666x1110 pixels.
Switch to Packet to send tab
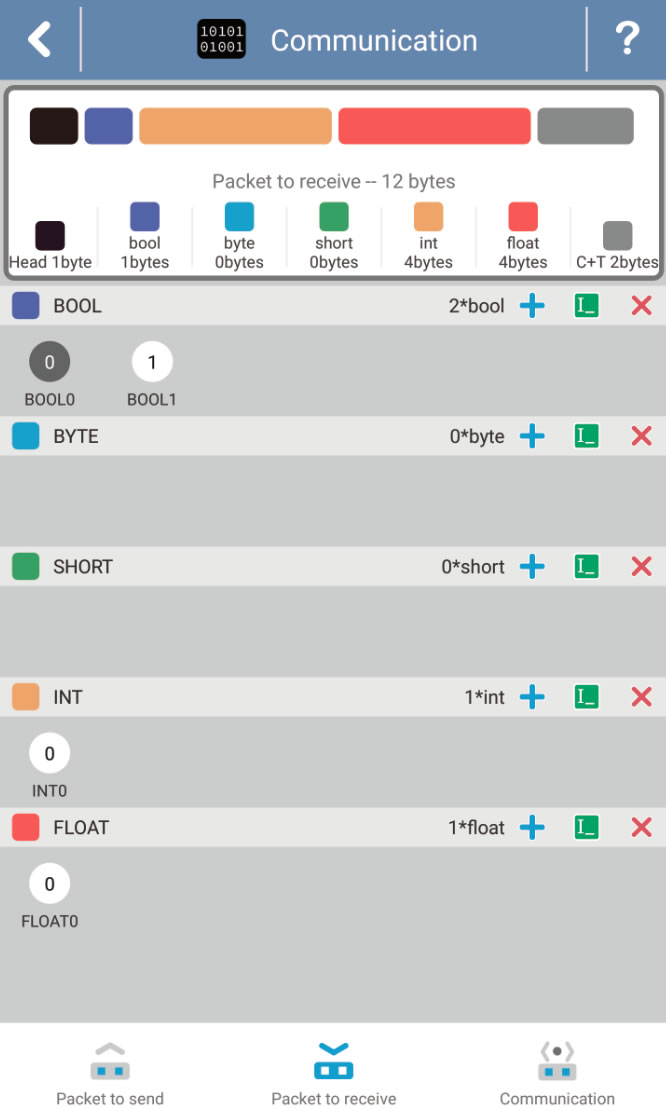pos(110,1072)
